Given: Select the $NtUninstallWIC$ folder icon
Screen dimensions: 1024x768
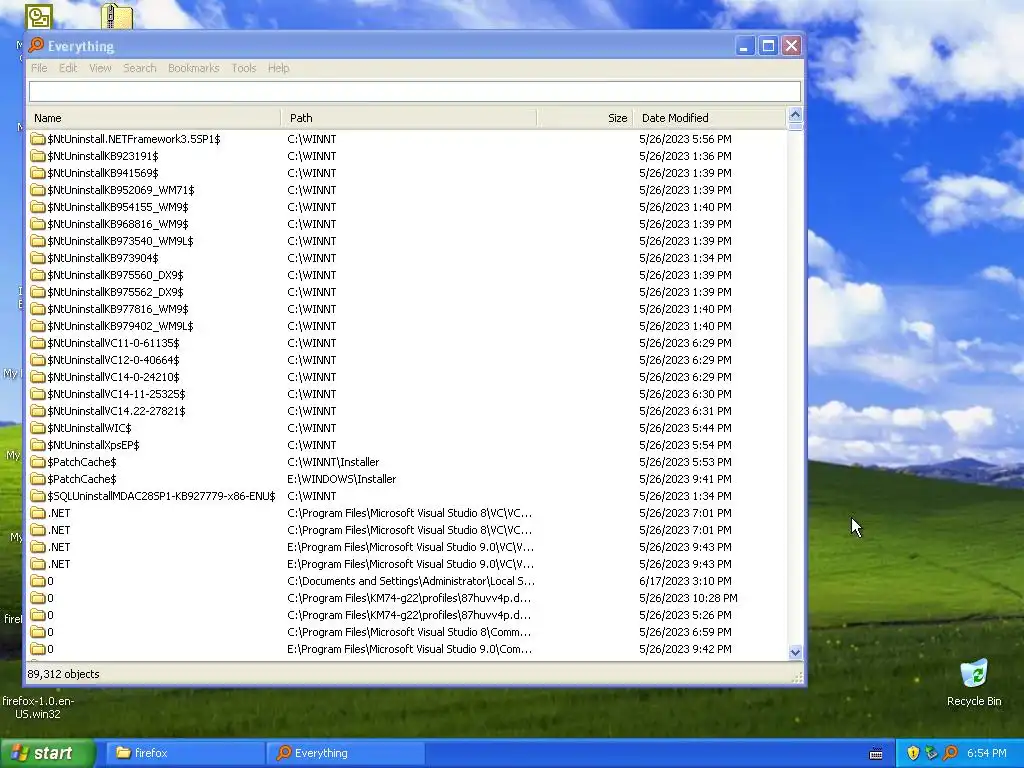Looking at the screenshot, I should (x=38, y=428).
